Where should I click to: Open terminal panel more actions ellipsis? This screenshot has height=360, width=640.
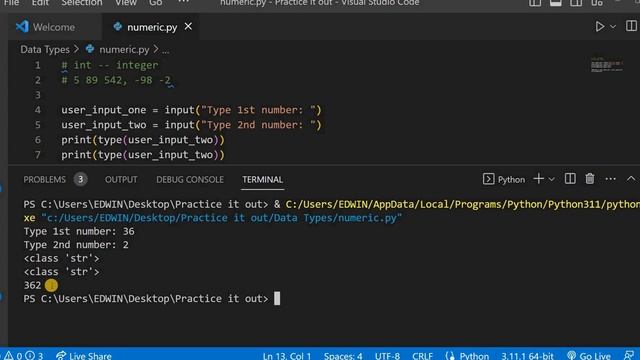click(610, 179)
